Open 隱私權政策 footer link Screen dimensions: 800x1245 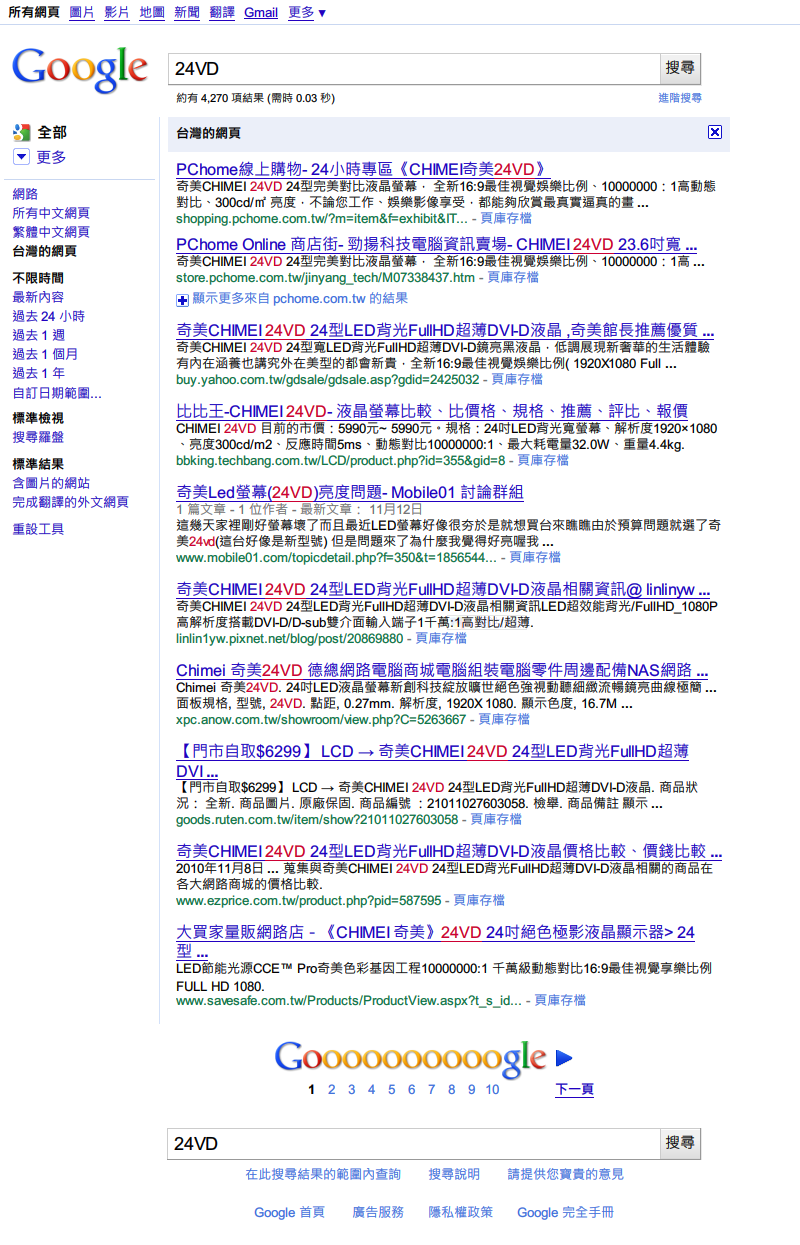tap(461, 1212)
